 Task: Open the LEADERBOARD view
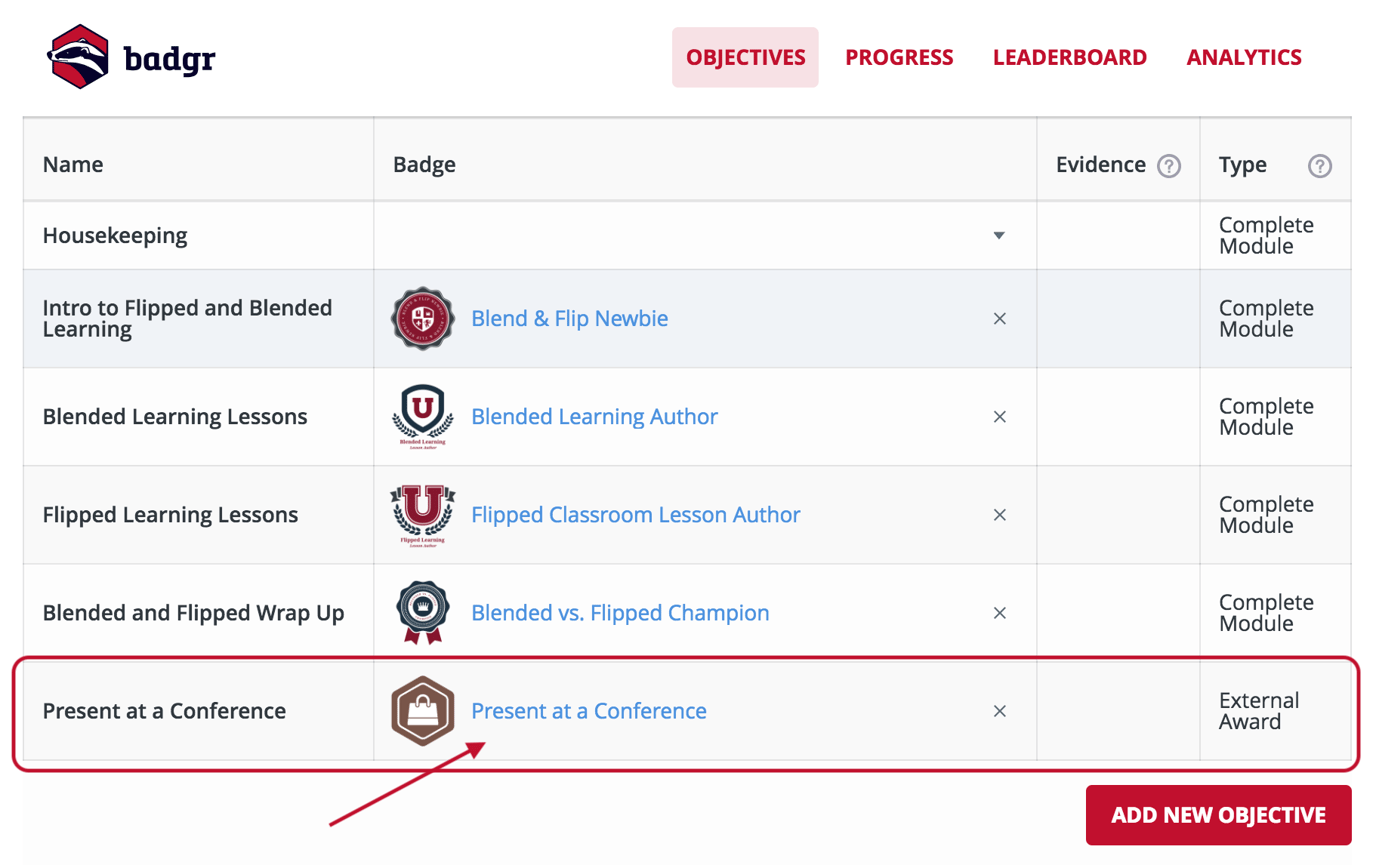1069,57
